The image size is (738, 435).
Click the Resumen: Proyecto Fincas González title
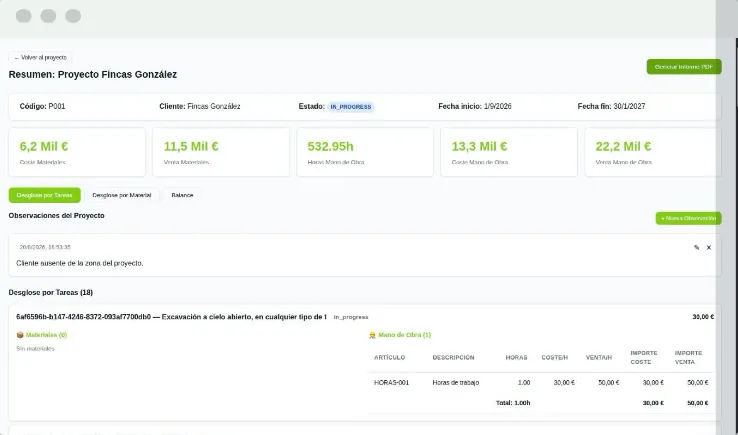point(93,74)
